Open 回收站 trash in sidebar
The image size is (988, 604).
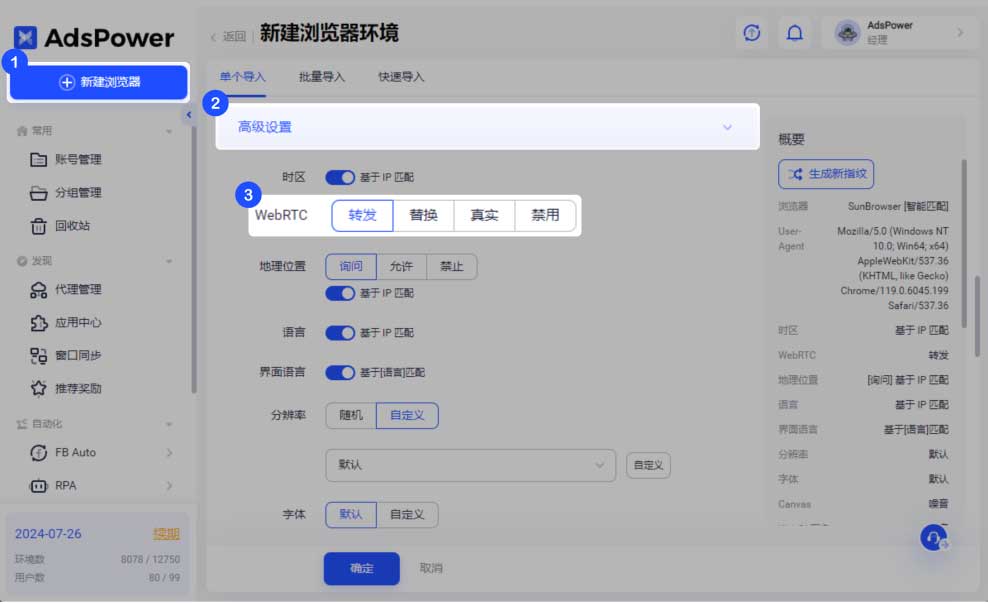coord(71,226)
